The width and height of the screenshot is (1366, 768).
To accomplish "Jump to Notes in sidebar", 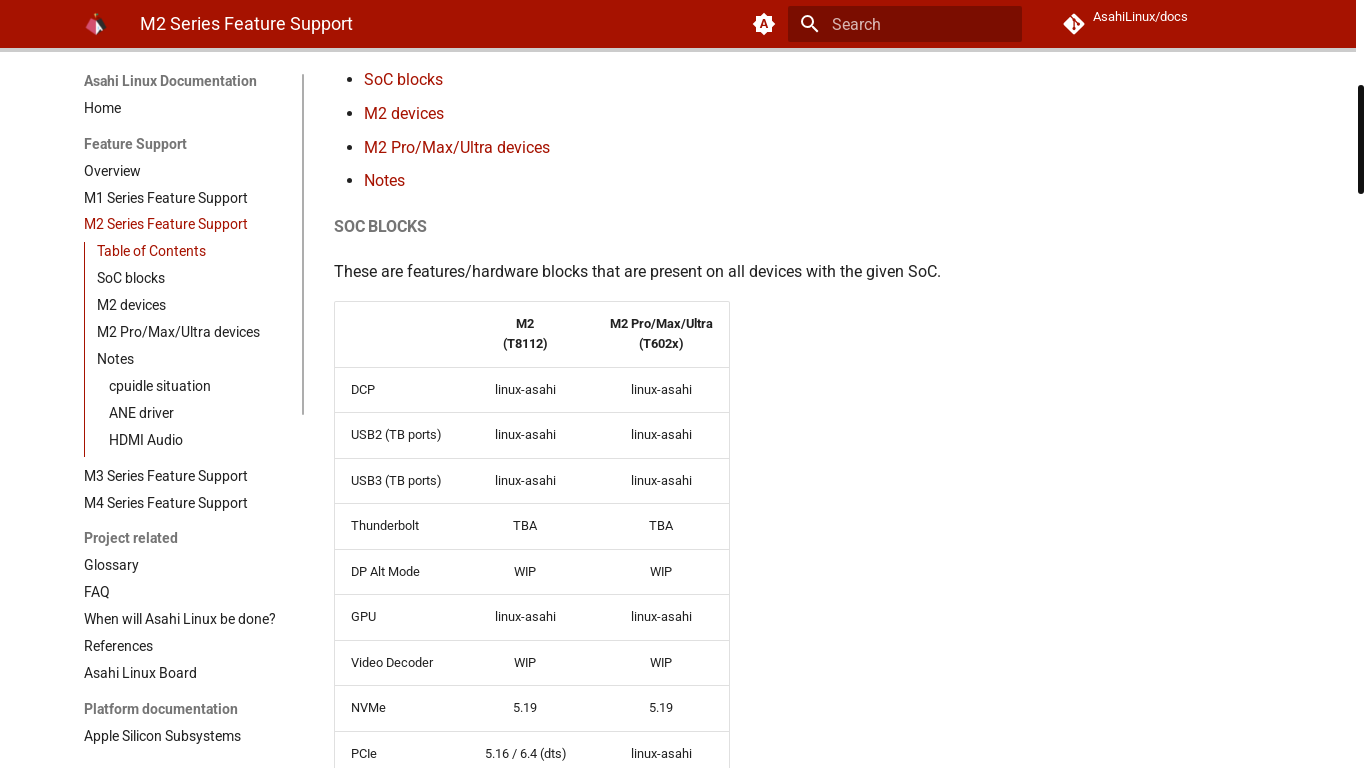I will 115,359.
